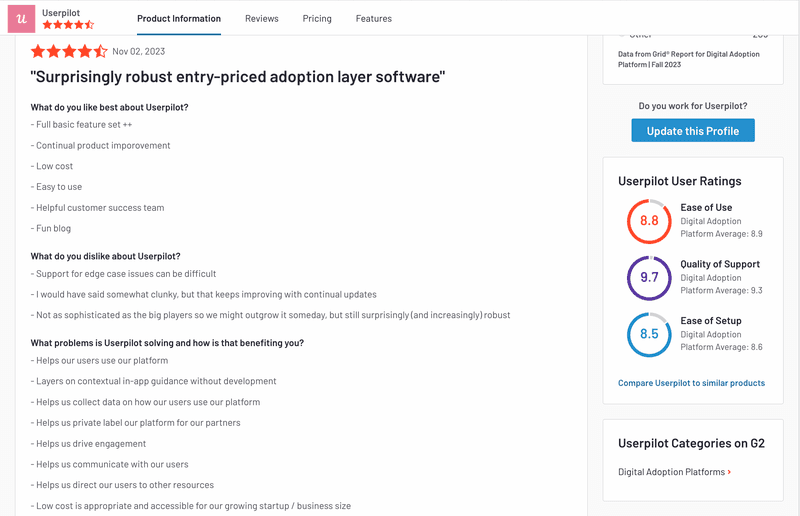Click the Ease of Setup 8.5 gauge

pos(649,334)
